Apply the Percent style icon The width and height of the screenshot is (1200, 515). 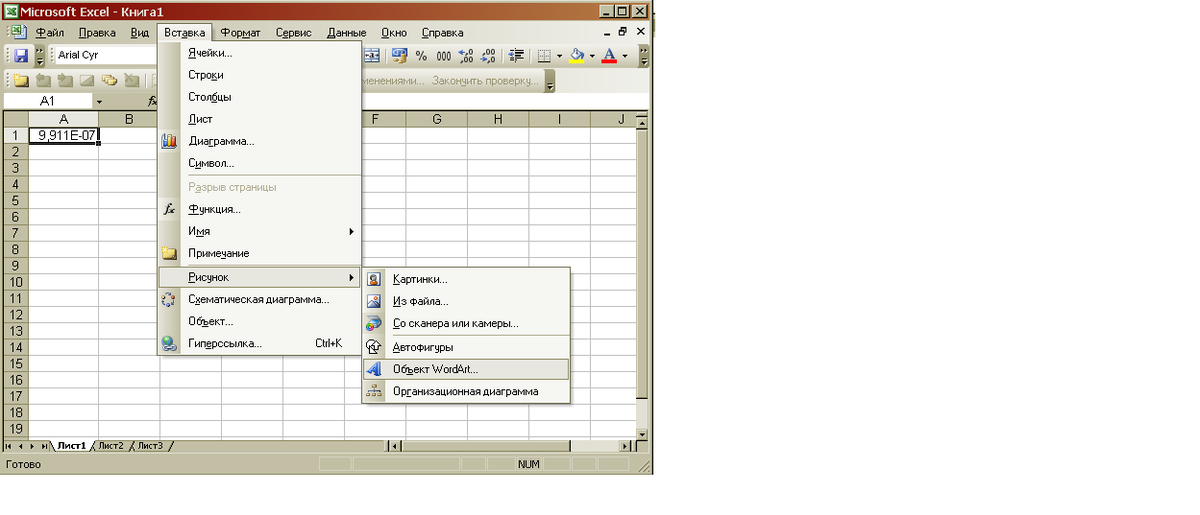pos(421,56)
